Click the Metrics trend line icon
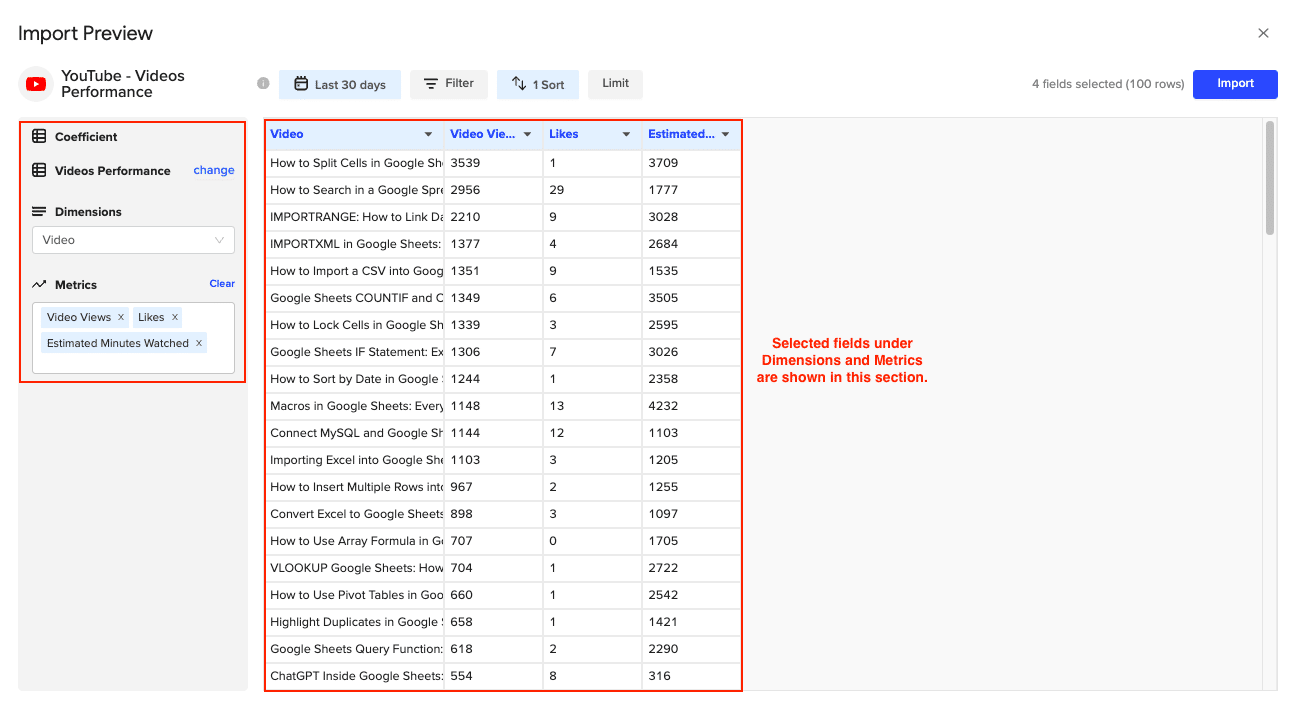This screenshot has width=1297, height=709. pyautogui.click(x=39, y=285)
